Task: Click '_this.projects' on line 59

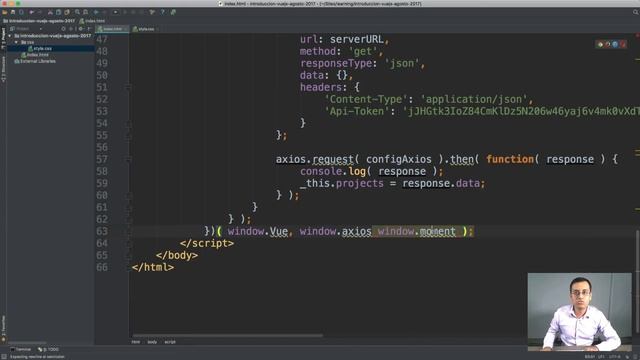Action: tap(342, 183)
